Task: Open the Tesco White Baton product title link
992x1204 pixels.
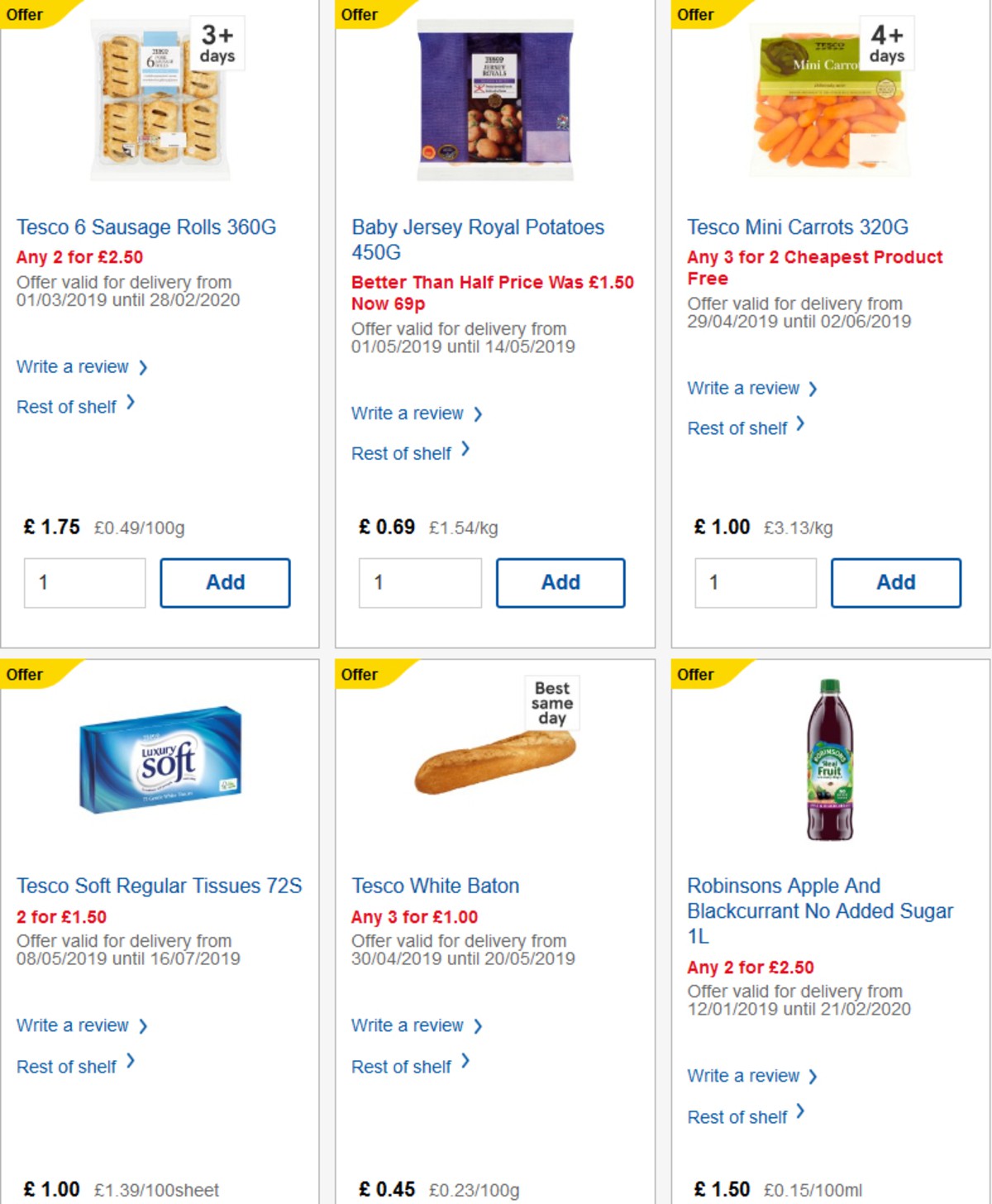Action: click(x=435, y=886)
